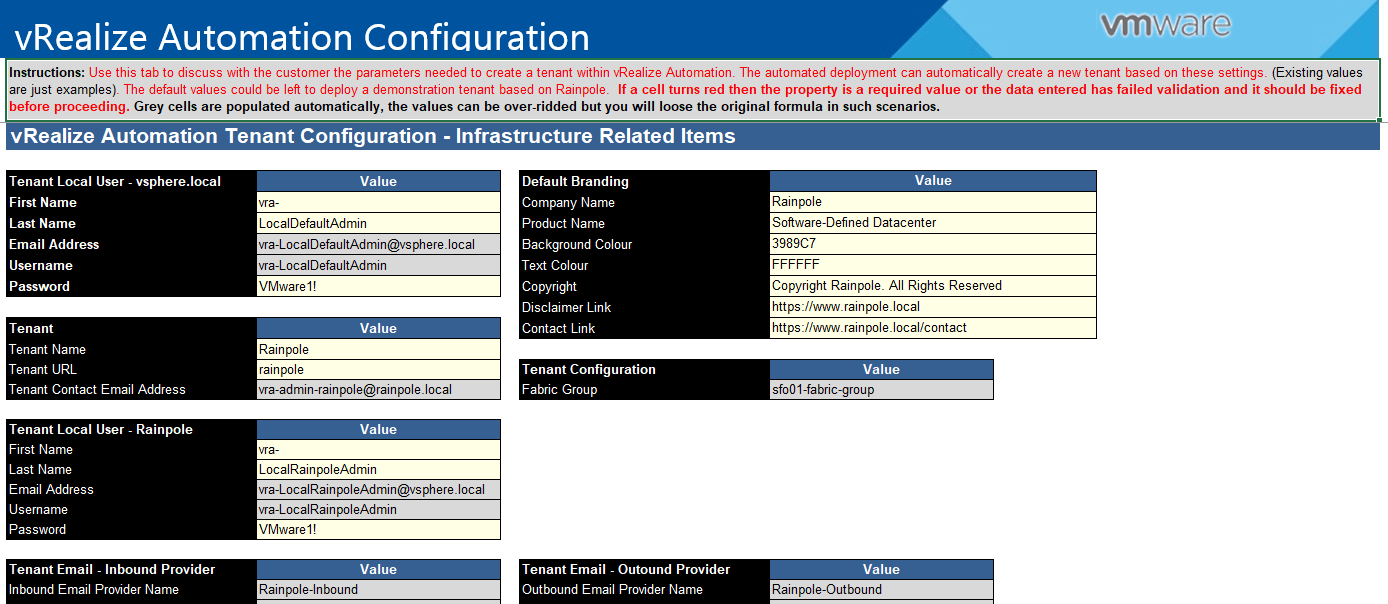Screen dimensions: 1388x604
Task: Select the Product Name label cell
Action: pyautogui.click(x=645, y=223)
